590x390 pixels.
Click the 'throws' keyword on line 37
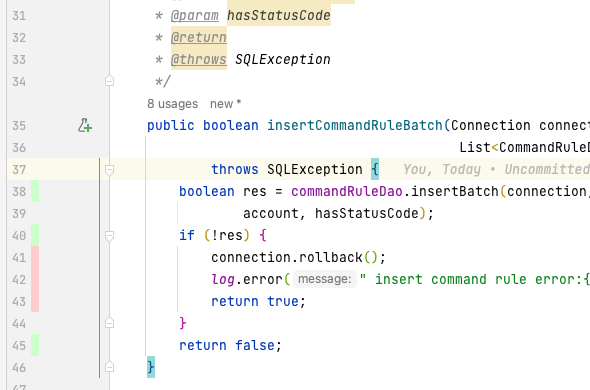(235, 169)
